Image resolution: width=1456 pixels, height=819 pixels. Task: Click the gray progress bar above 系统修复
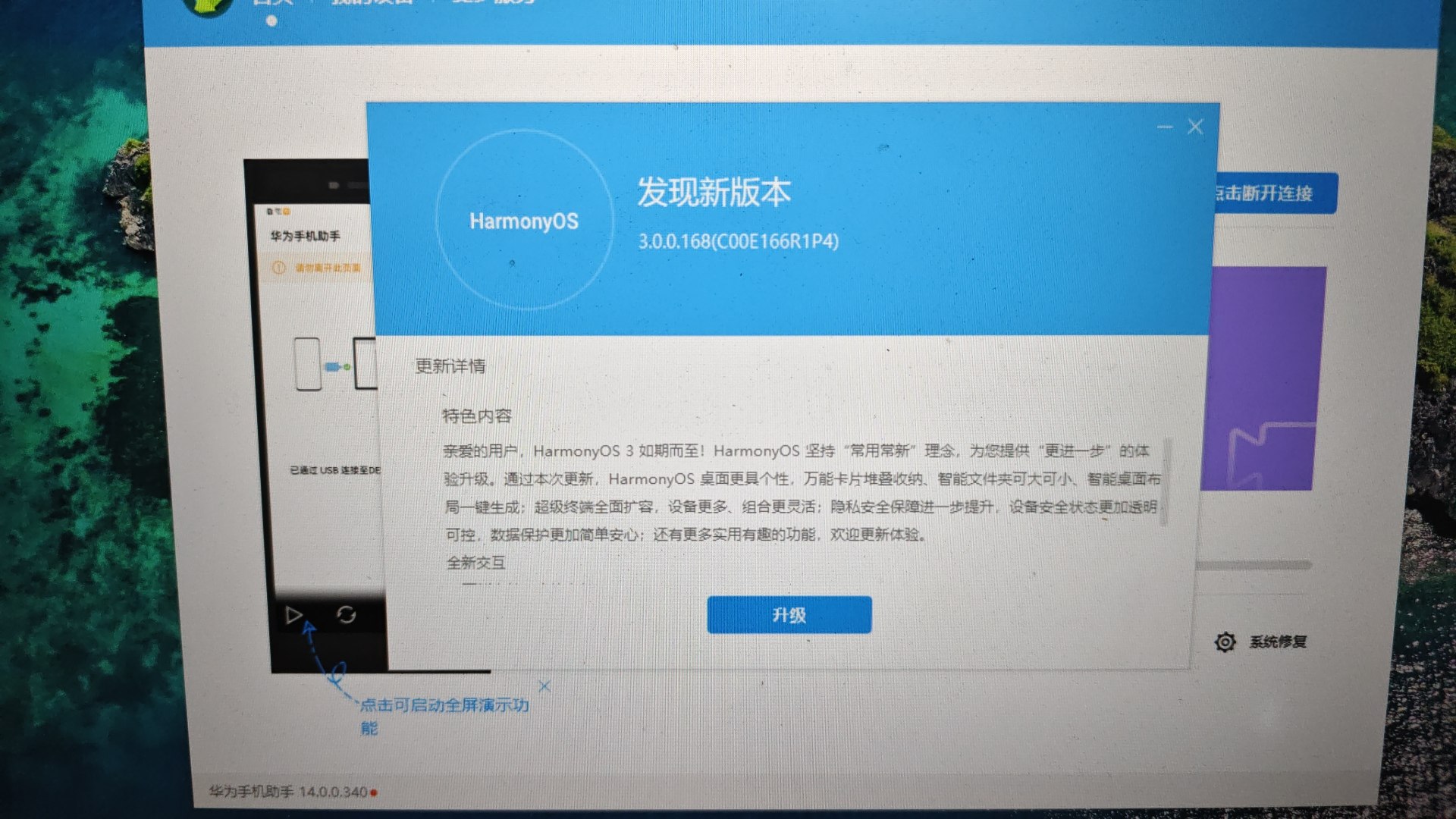click(1254, 565)
